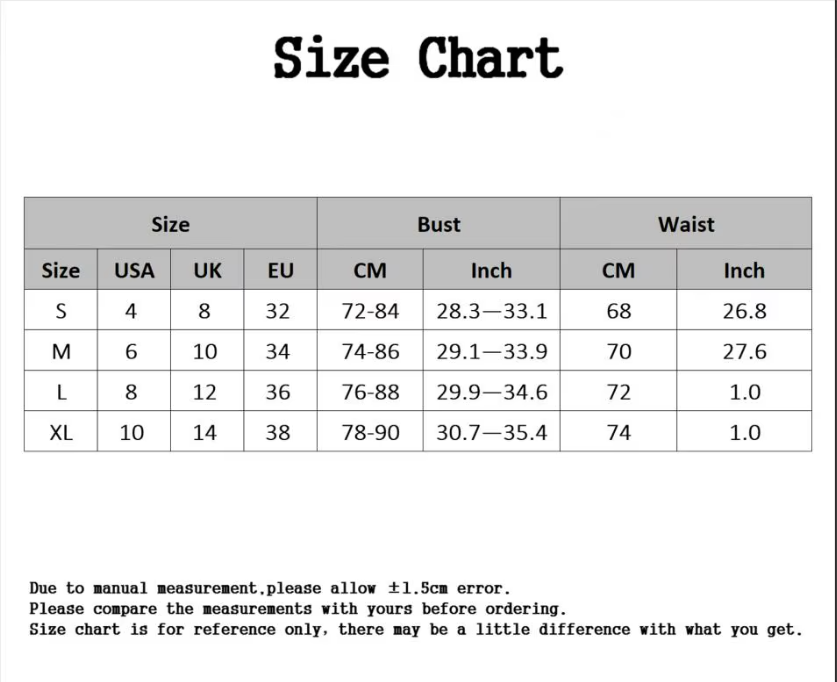The width and height of the screenshot is (837, 682).
Task: Select the S size row label
Action: pos(61,310)
